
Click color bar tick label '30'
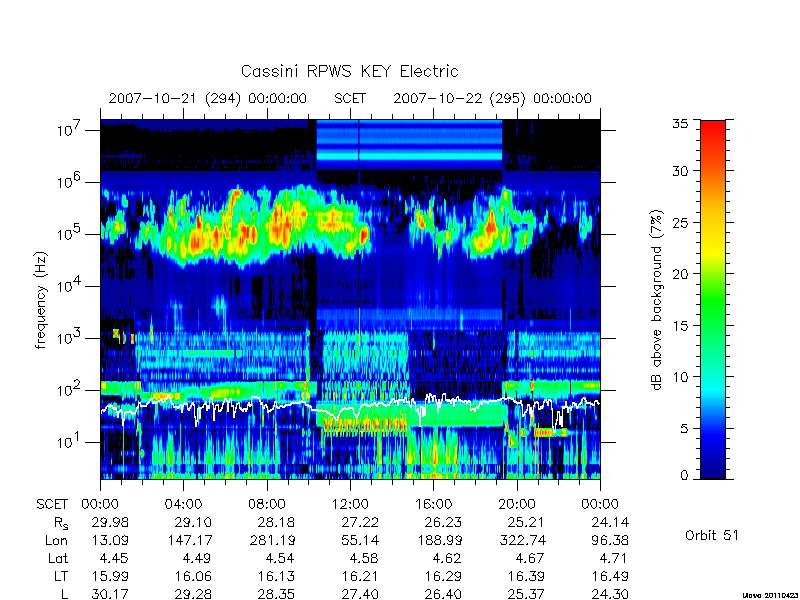(680, 171)
